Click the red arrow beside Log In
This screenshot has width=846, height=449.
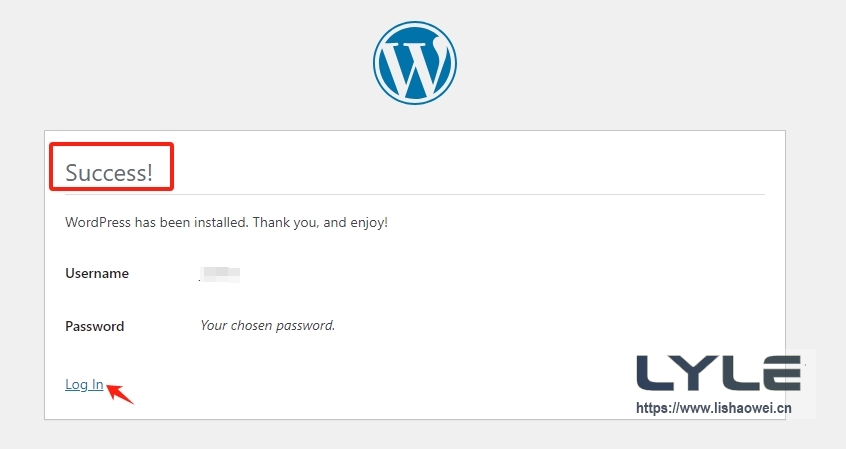click(x=120, y=392)
